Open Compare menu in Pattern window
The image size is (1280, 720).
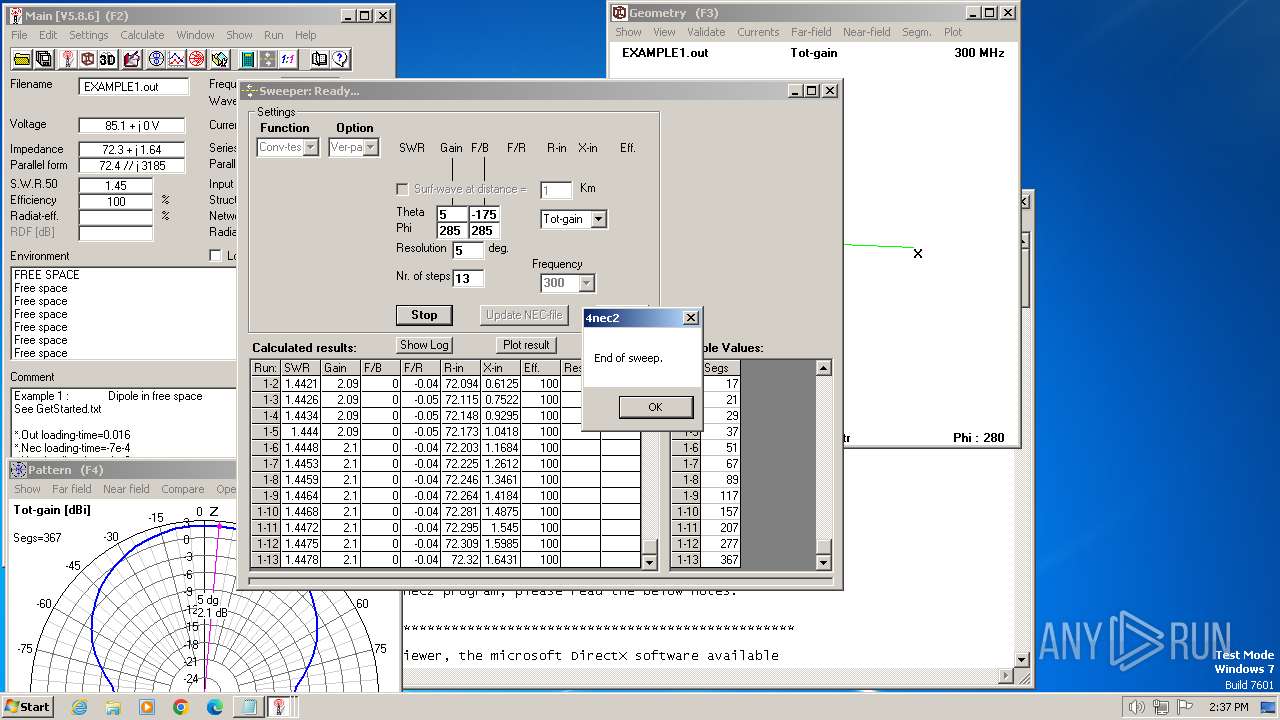[183, 489]
